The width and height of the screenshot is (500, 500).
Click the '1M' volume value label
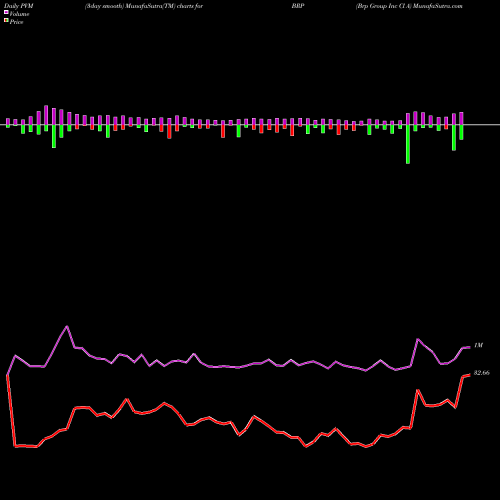(x=478, y=345)
